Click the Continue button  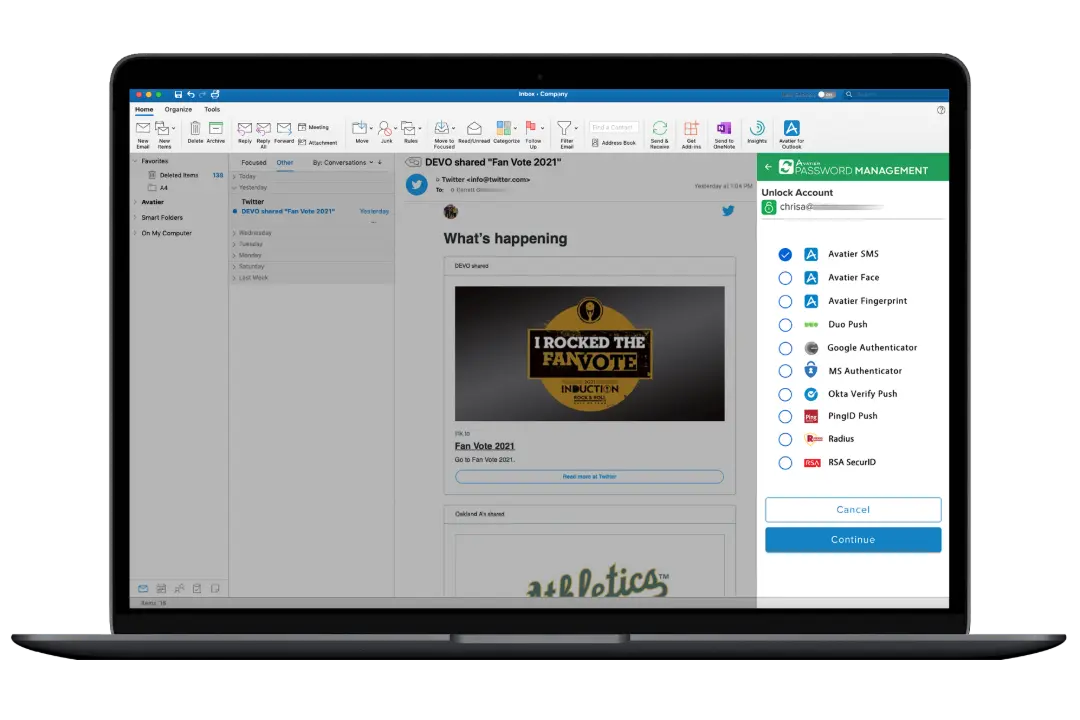(853, 539)
